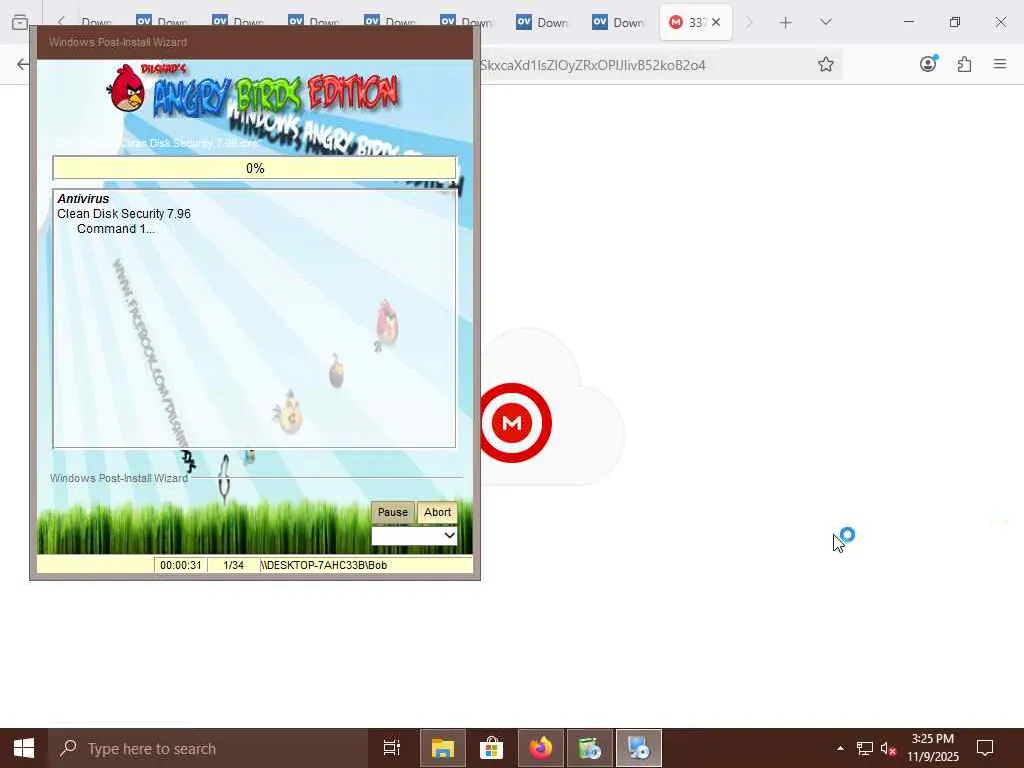Image resolution: width=1024 pixels, height=768 pixels.
Task: Click the 'Antivirus' heading in the wizard
Action: [83, 199]
